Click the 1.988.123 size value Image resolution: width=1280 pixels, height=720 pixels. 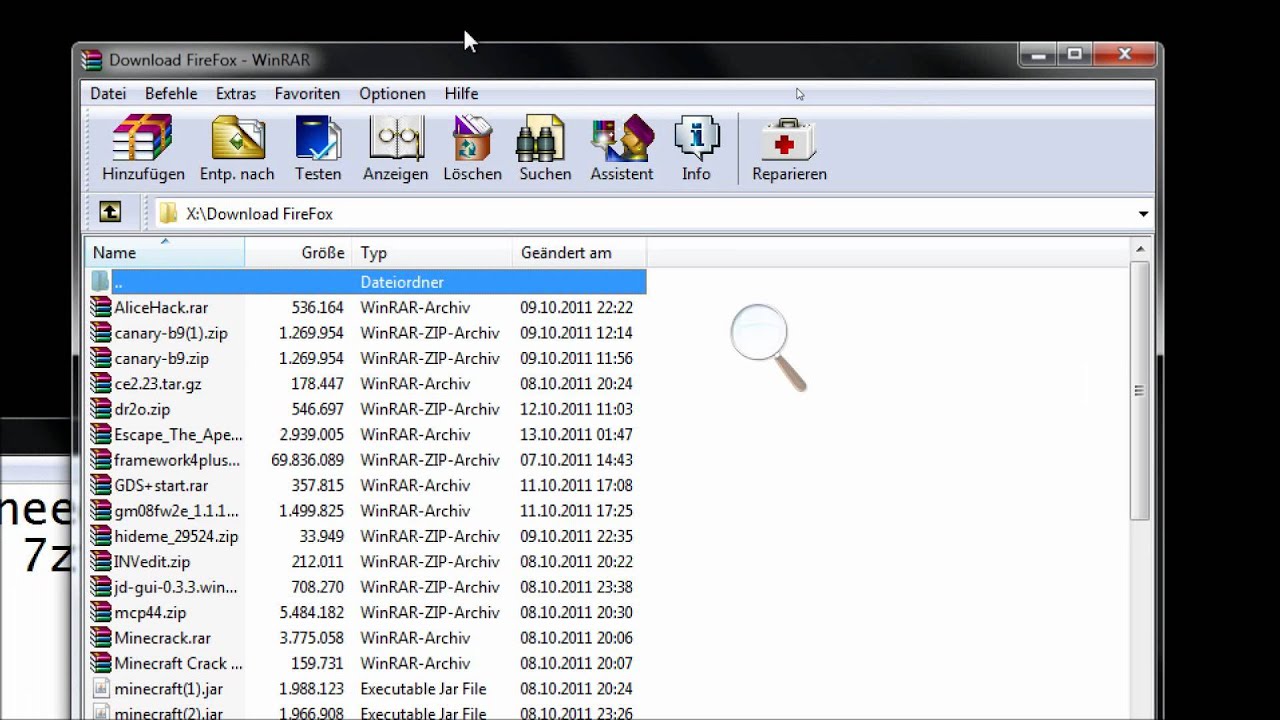[x=311, y=689]
